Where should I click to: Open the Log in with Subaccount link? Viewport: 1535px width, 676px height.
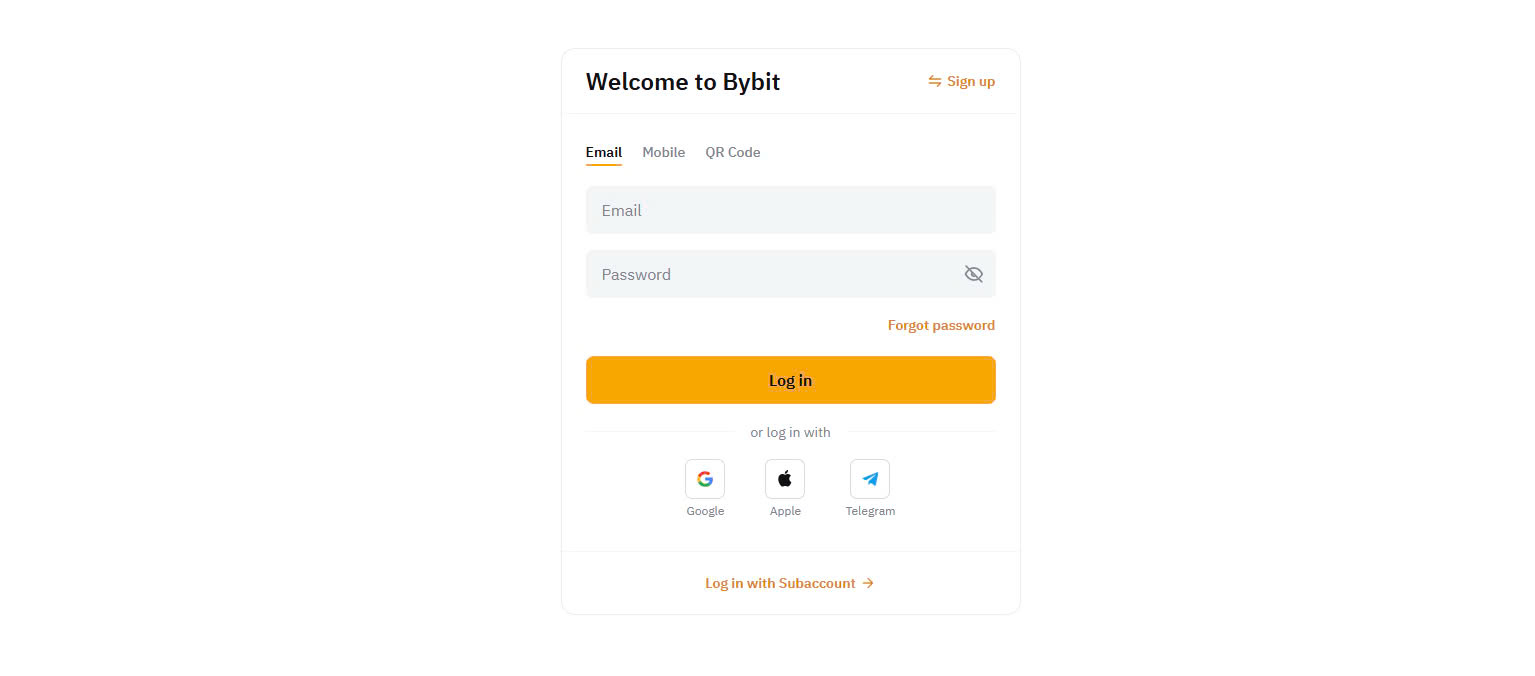[x=780, y=583]
